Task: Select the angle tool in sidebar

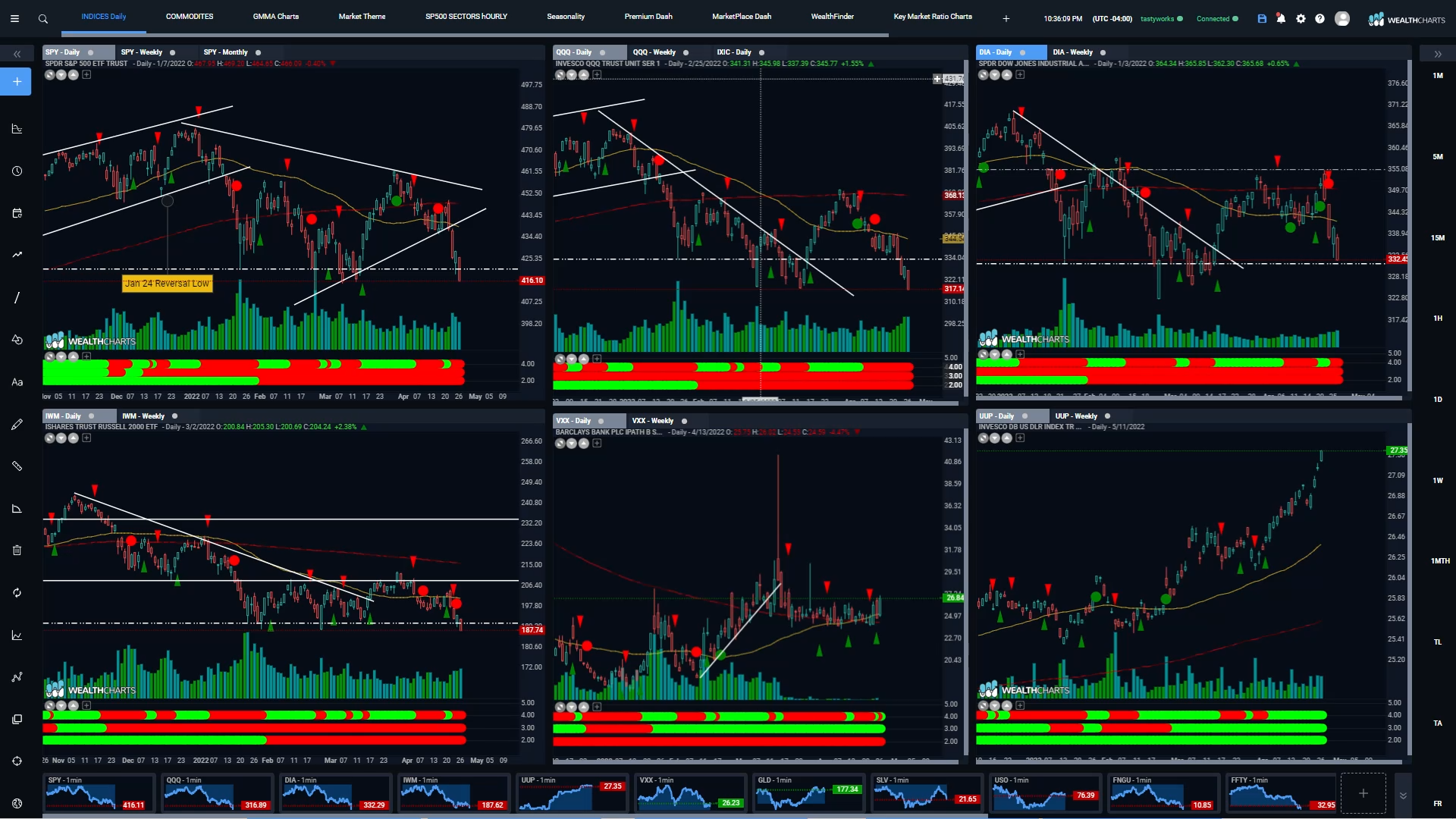Action: coord(17,509)
